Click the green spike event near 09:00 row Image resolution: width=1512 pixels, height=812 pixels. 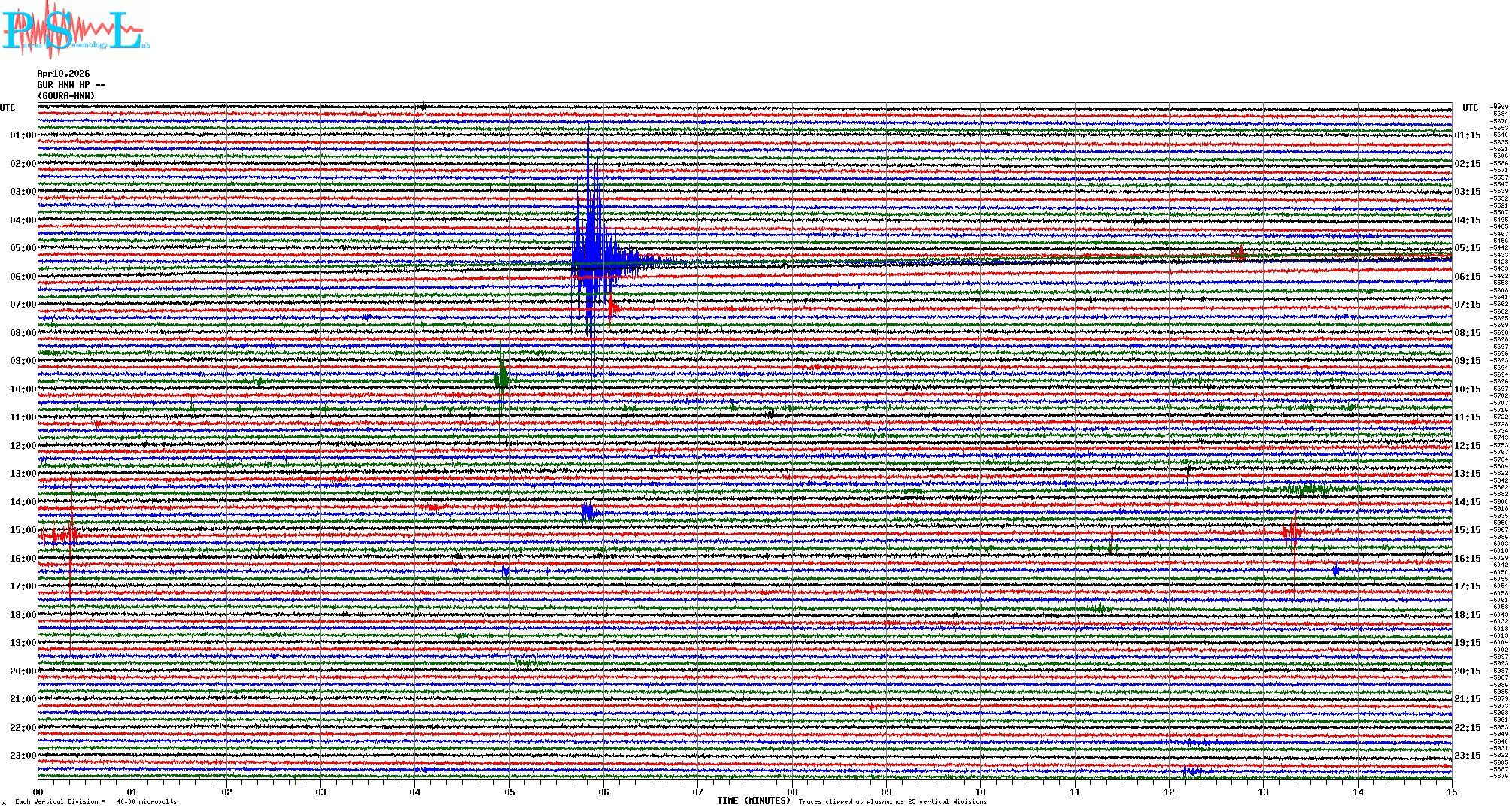(x=502, y=378)
